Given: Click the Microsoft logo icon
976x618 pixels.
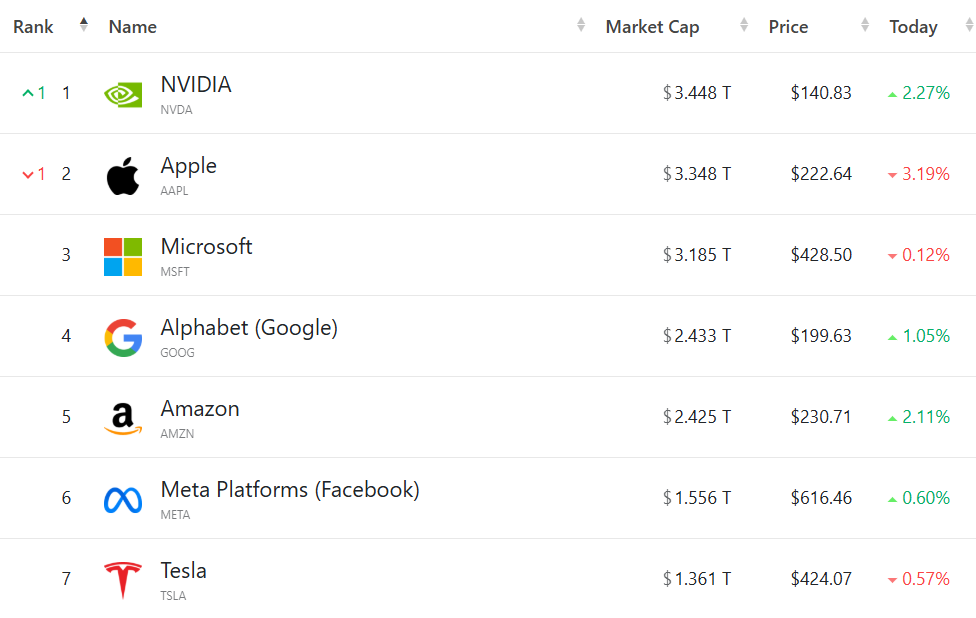Looking at the screenshot, I should tap(123, 256).
